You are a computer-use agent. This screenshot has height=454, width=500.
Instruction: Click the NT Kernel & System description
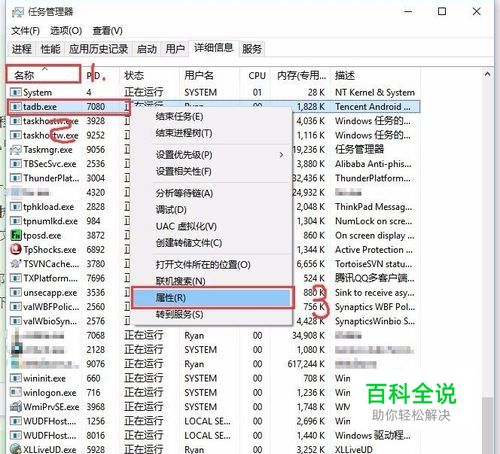click(375, 92)
